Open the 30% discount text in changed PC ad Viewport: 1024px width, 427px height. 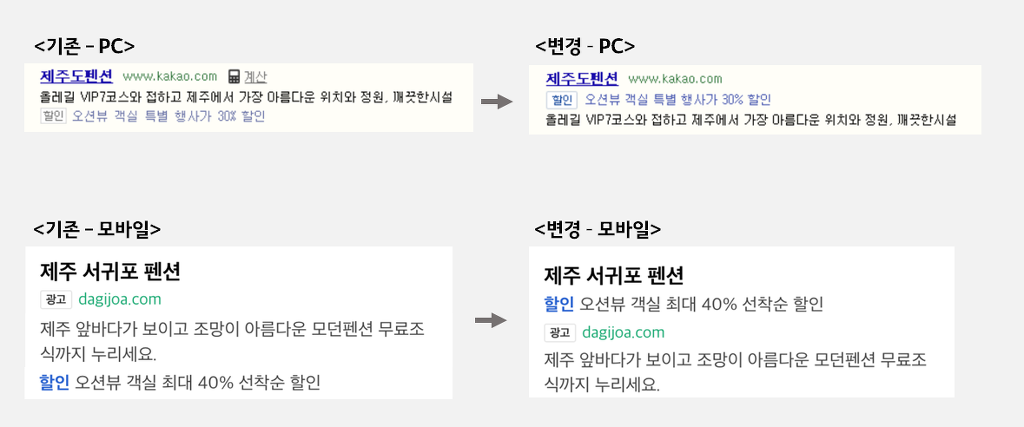[x=678, y=100]
